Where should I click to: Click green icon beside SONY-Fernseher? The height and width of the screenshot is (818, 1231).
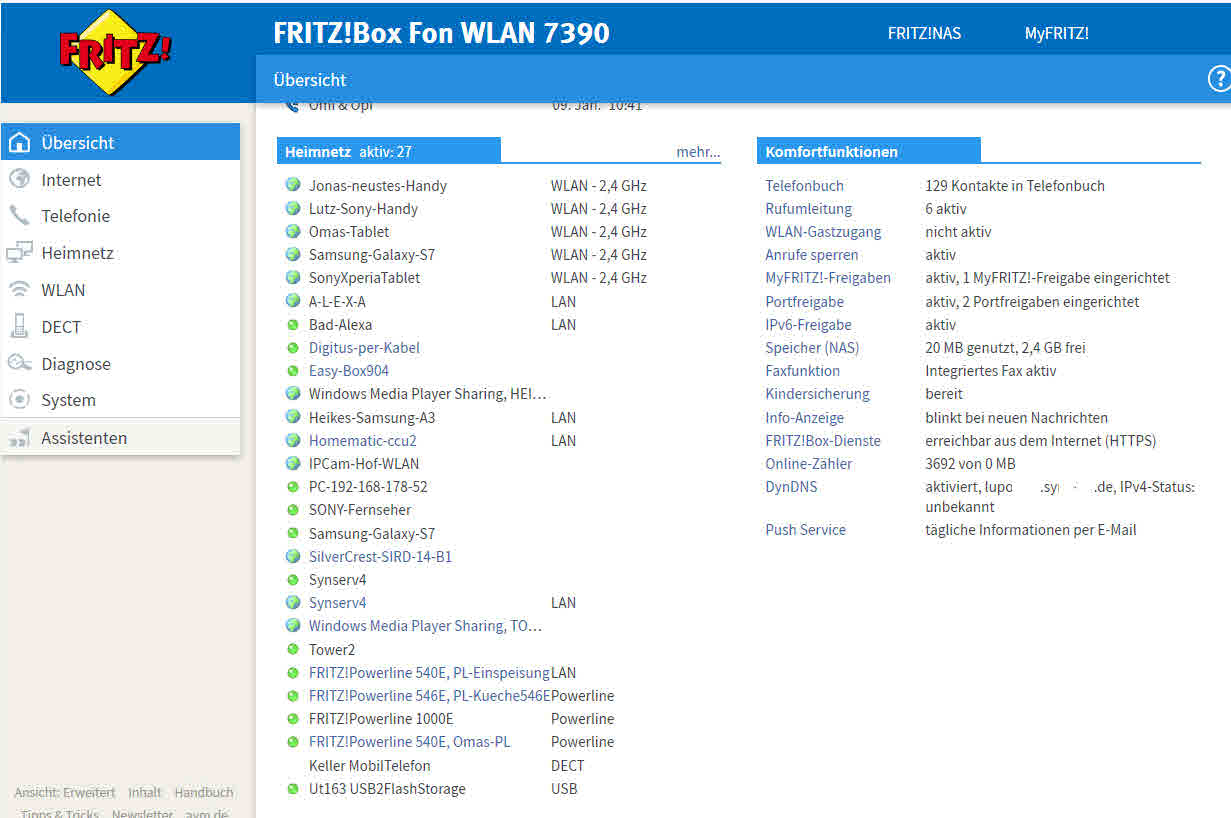tap(293, 510)
